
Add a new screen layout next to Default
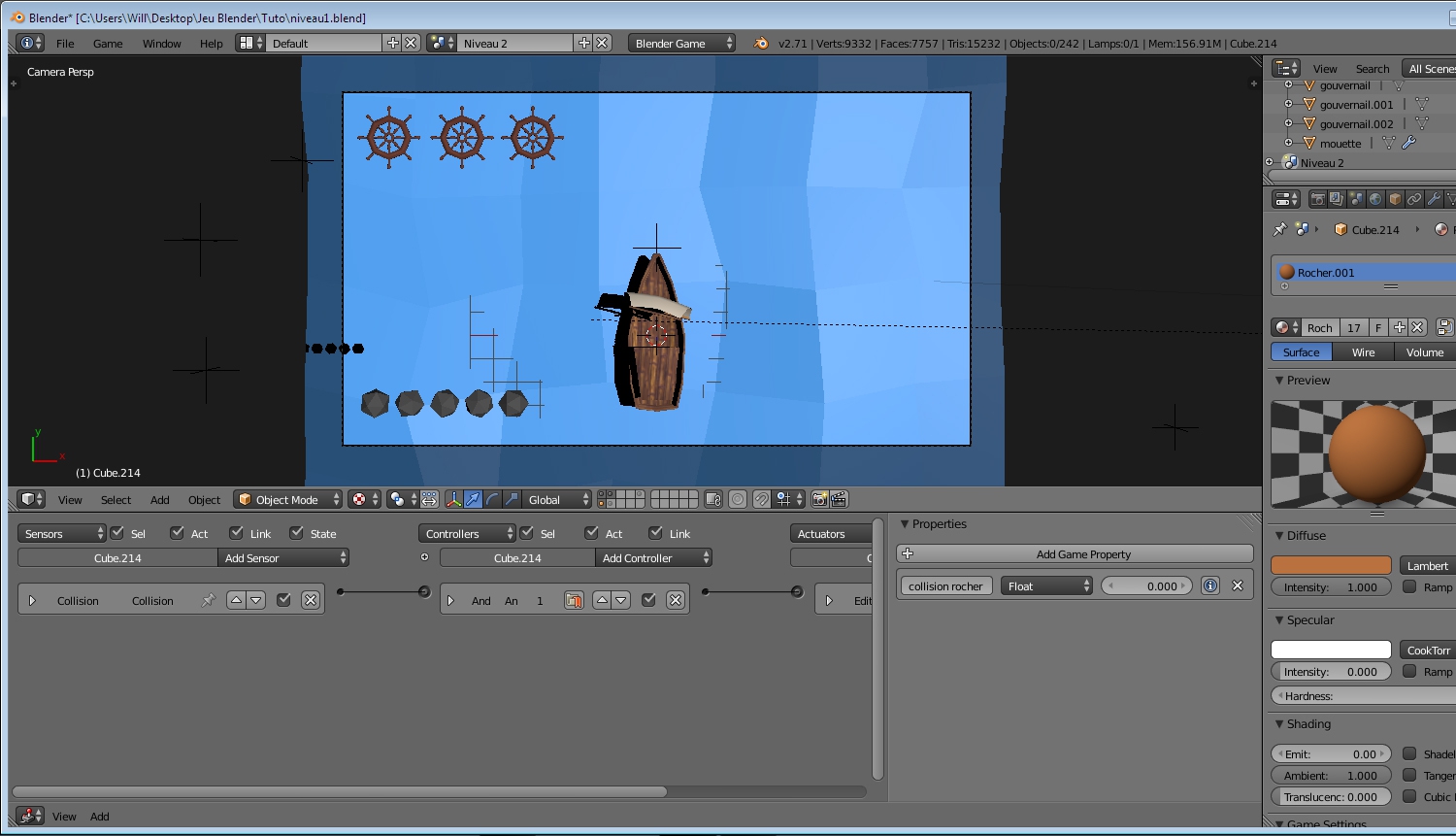click(x=392, y=43)
